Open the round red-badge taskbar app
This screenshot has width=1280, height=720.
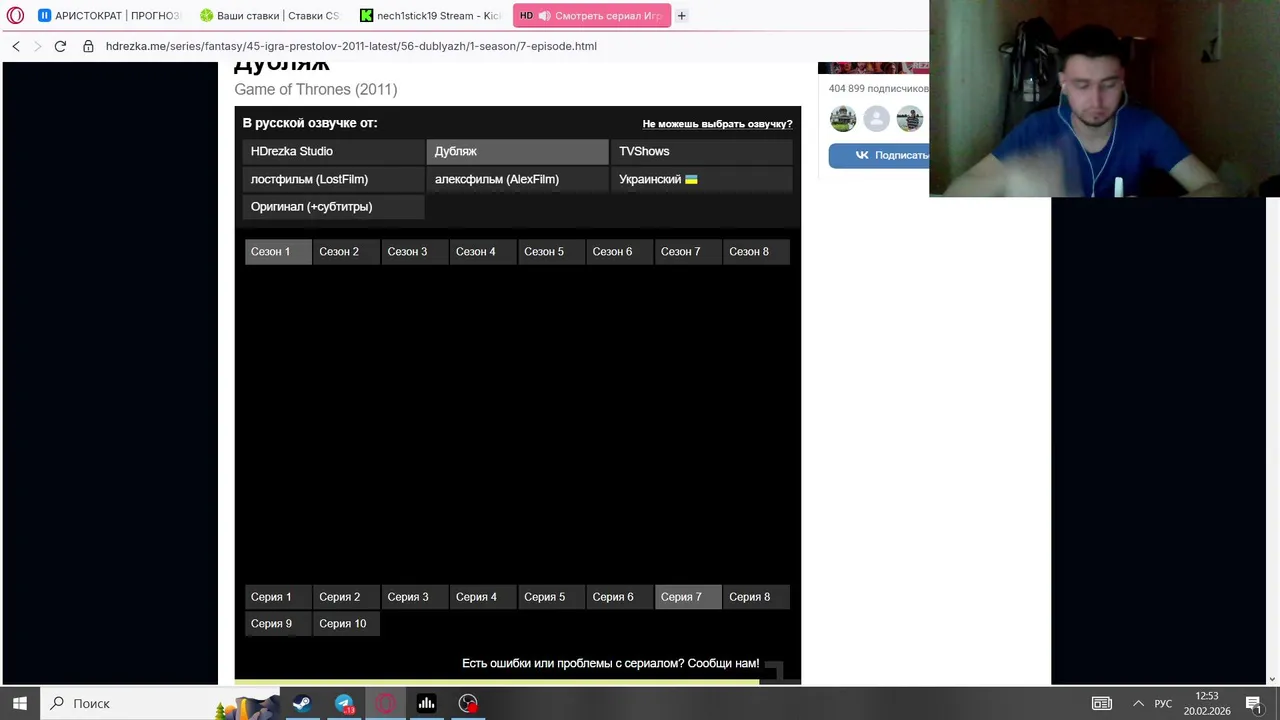click(468, 704)
